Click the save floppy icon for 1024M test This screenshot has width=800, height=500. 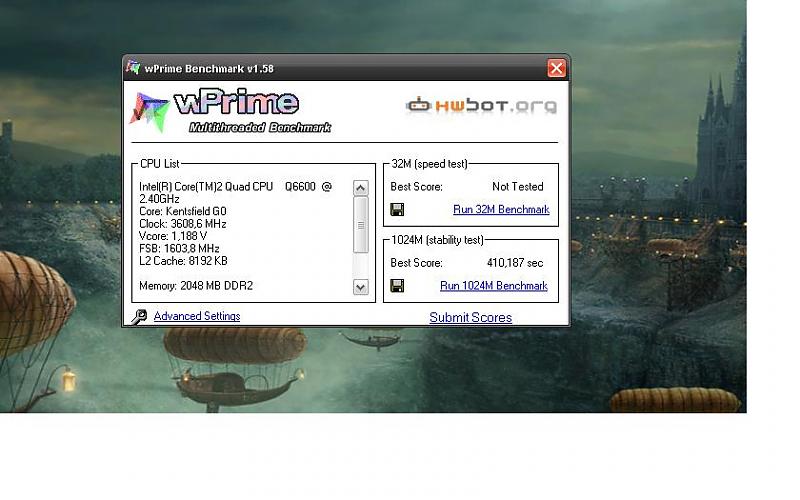397,286
